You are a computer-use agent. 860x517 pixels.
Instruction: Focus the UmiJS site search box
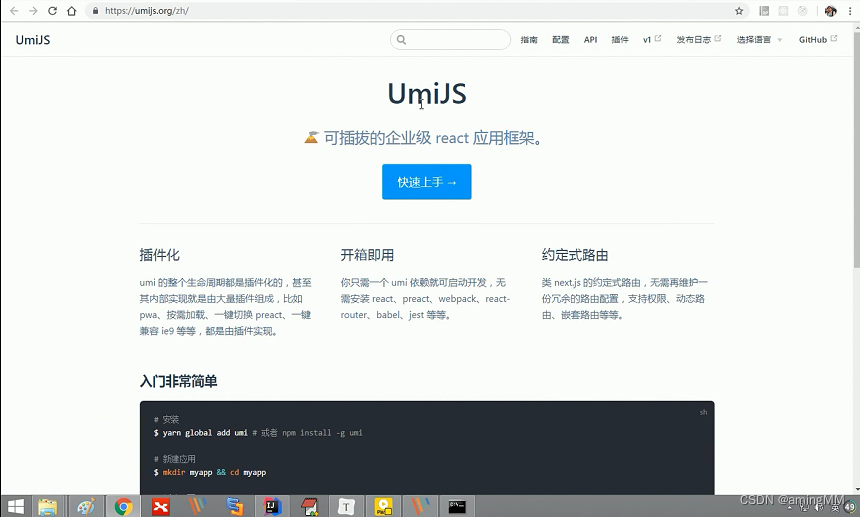(x=450, y=39)
